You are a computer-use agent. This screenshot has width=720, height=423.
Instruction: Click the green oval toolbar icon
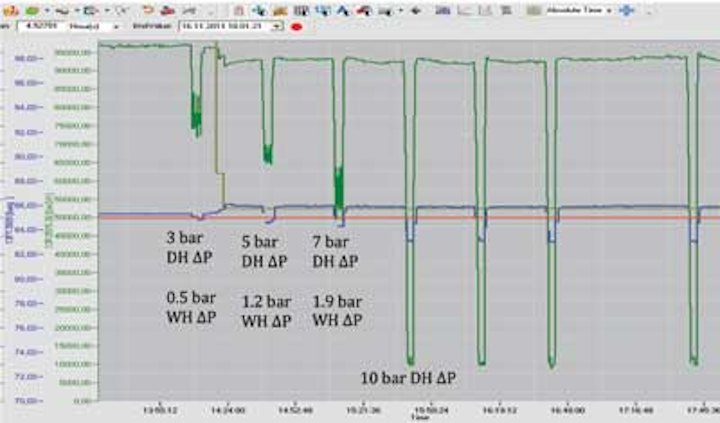click(x=33, y=10)
